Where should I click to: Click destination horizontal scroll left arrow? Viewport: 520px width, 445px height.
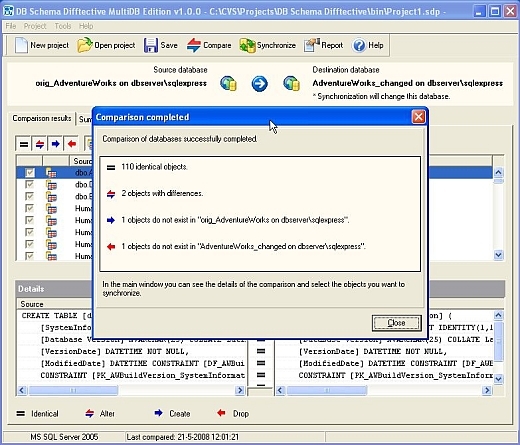(280, 390)
